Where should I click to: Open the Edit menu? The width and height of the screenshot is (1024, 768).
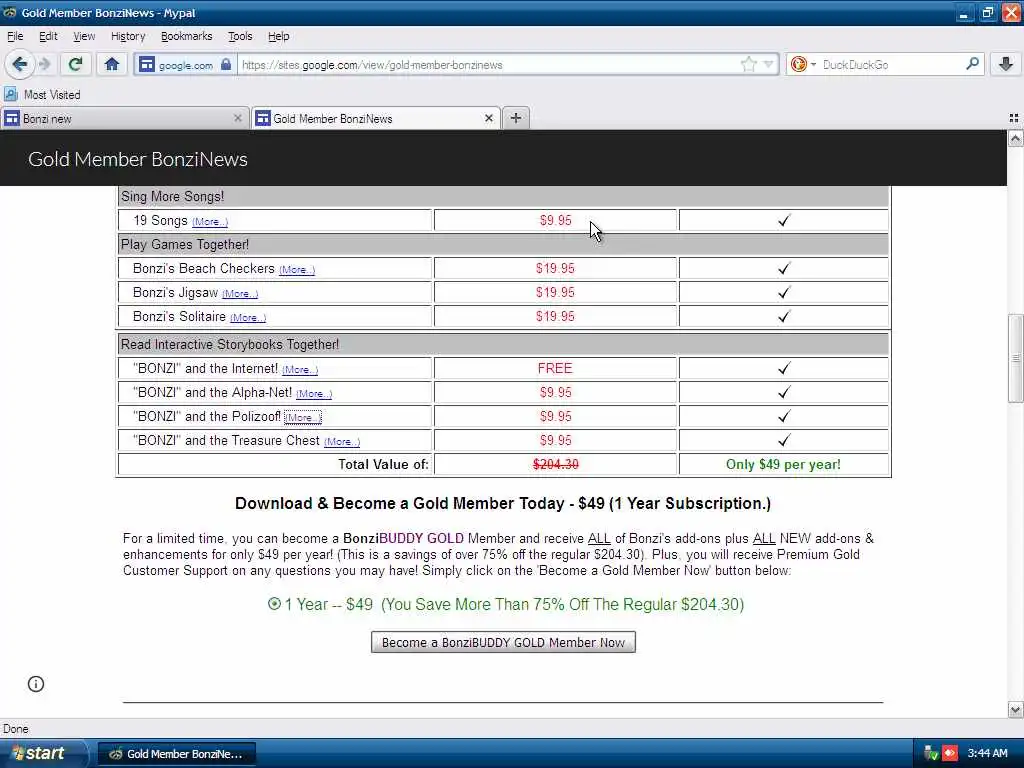click(48, 36)
